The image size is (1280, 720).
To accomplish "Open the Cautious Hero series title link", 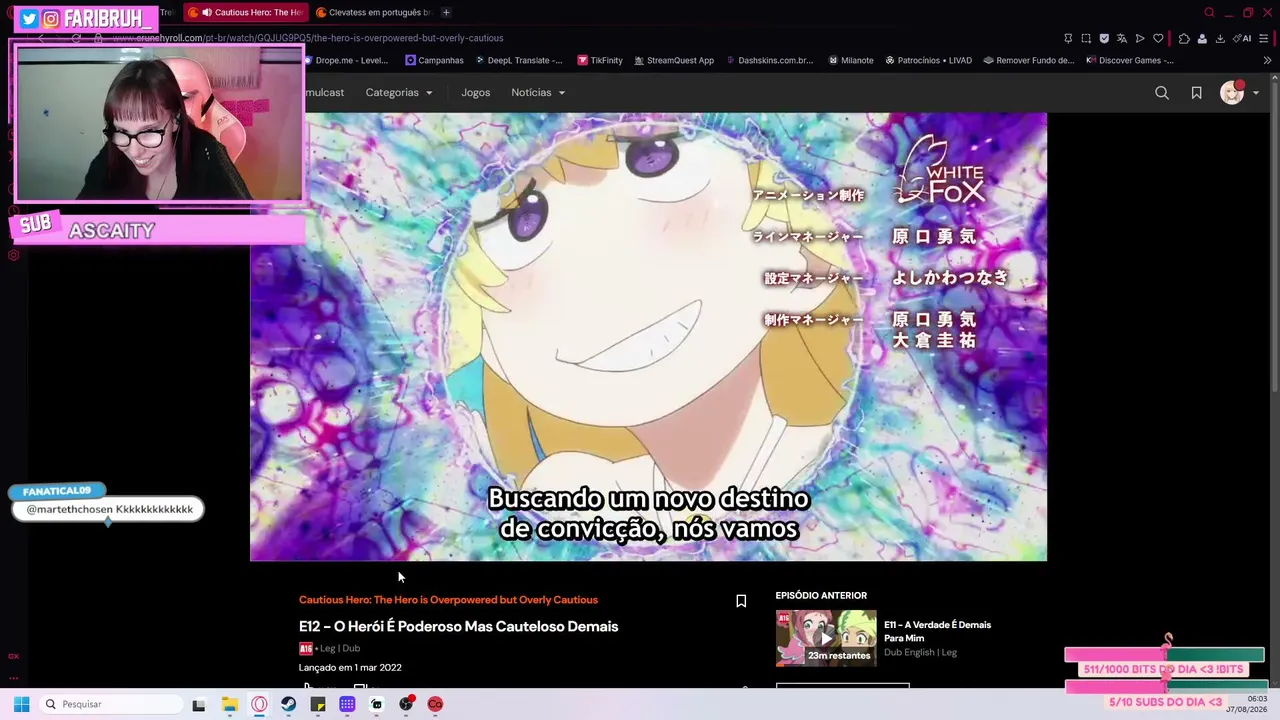I will pyautogui.click(x=448, y=600).
